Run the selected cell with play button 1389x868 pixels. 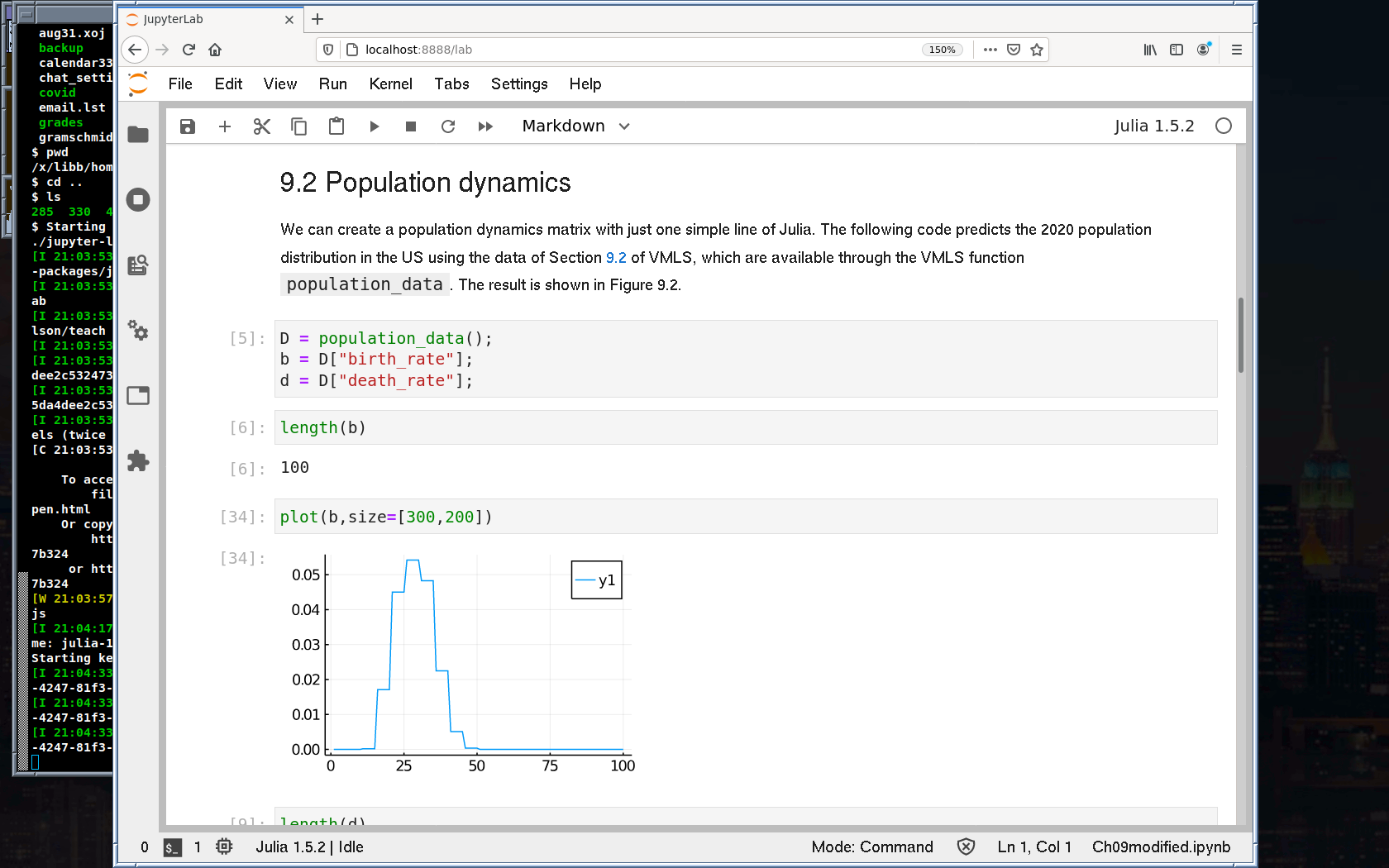pyautogui.click(x=374, y=126)
